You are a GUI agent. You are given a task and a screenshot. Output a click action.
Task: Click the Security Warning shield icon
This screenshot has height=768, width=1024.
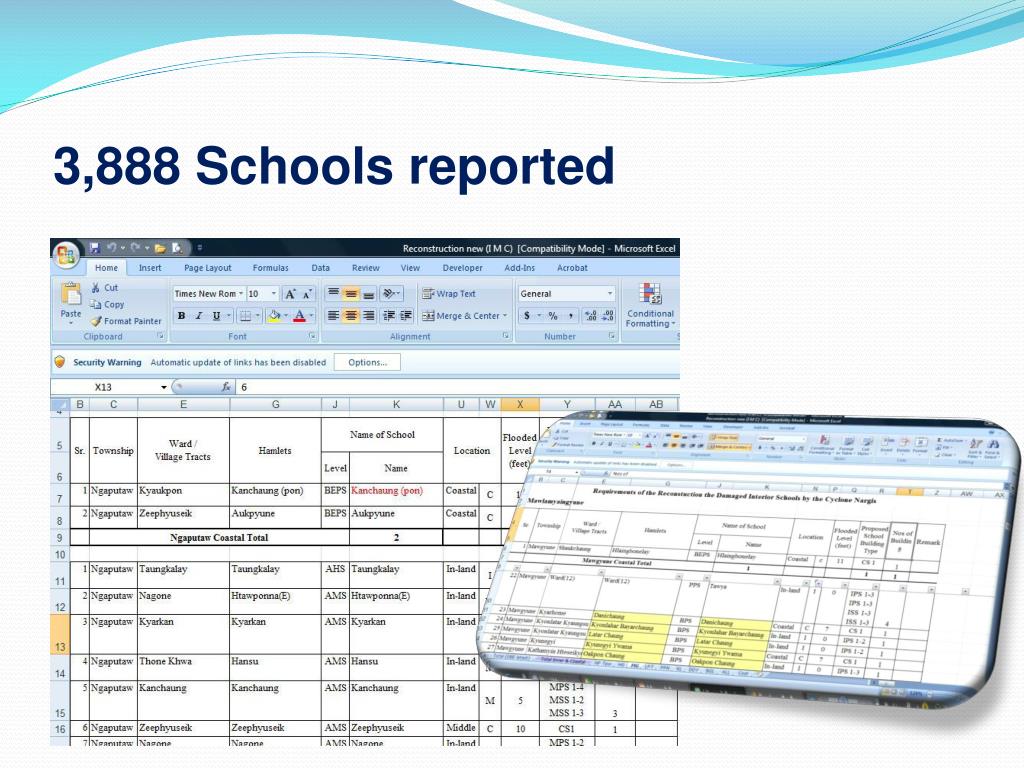[x=60, y=362]
